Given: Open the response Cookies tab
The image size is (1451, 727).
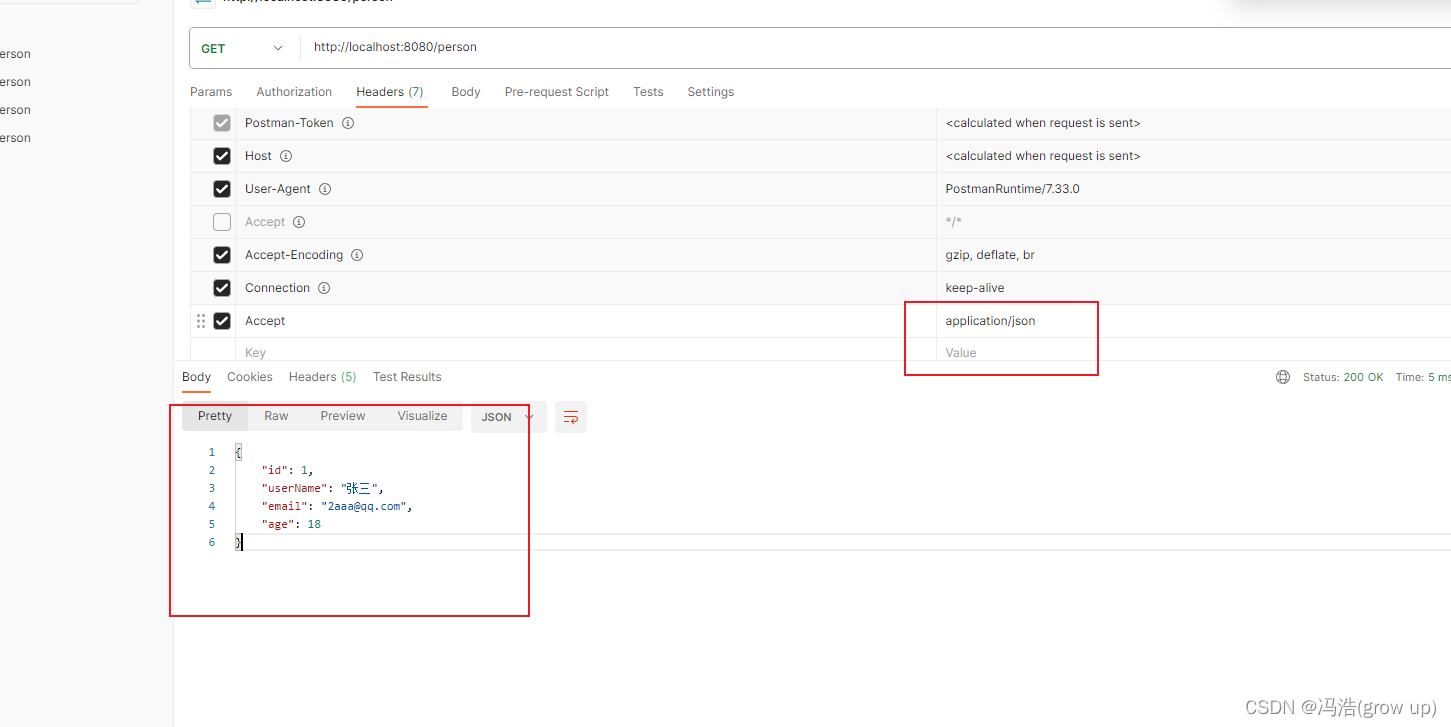Looking at the screenshot, I should tap(250, 377).
